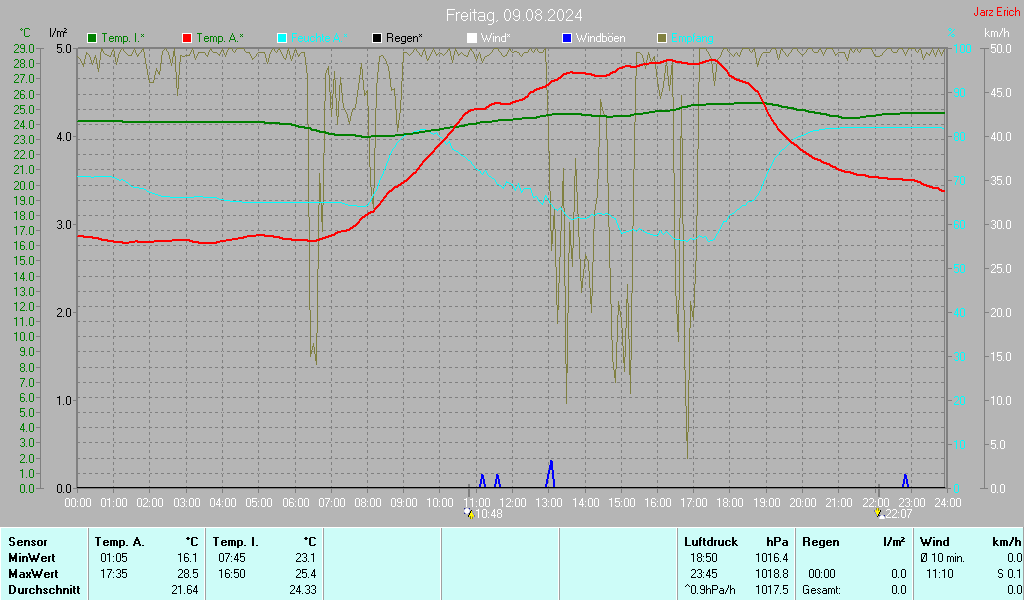This screenshot has width=1024, height=600.
Task: Click the '10:48' sunrise time label
Action: 488,514
